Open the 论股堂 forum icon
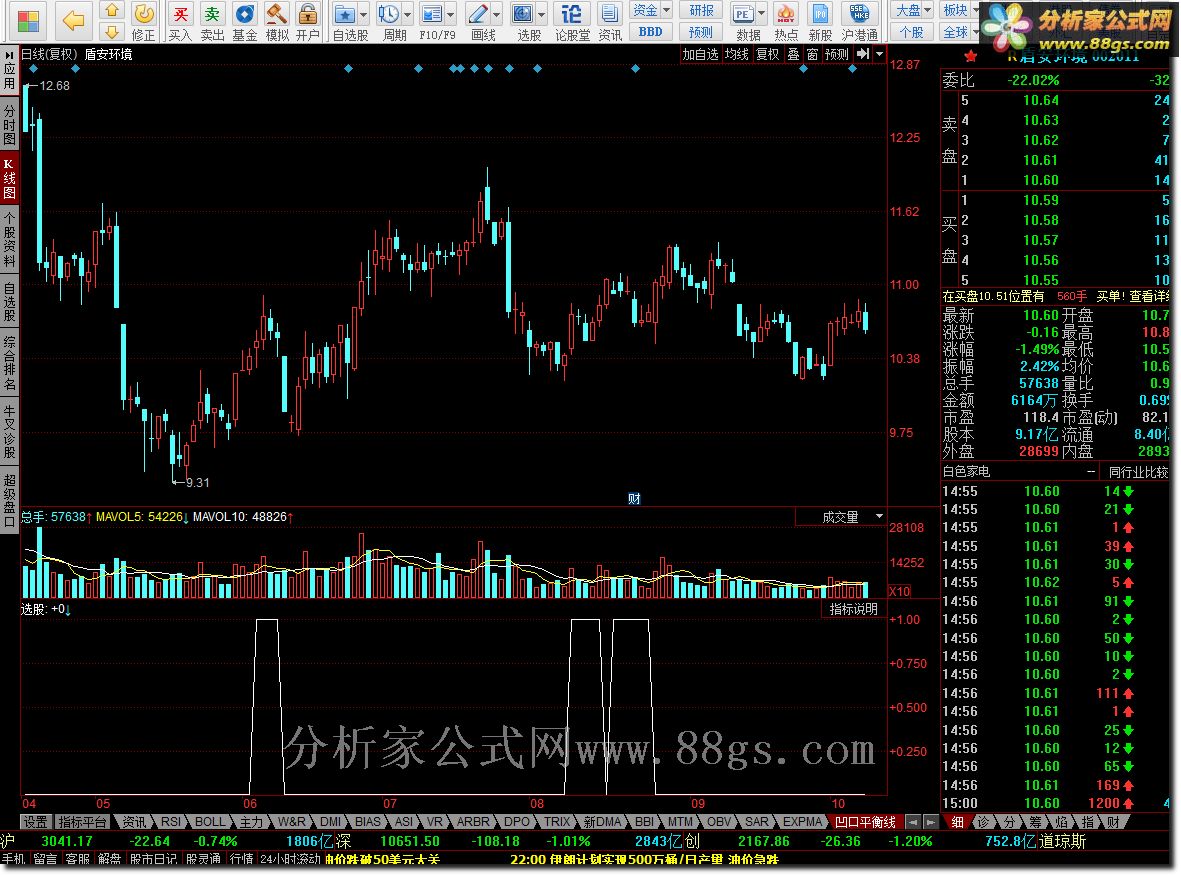Image resolution: width=1181 pixels, height=875 pixels. tap(572, 21)
